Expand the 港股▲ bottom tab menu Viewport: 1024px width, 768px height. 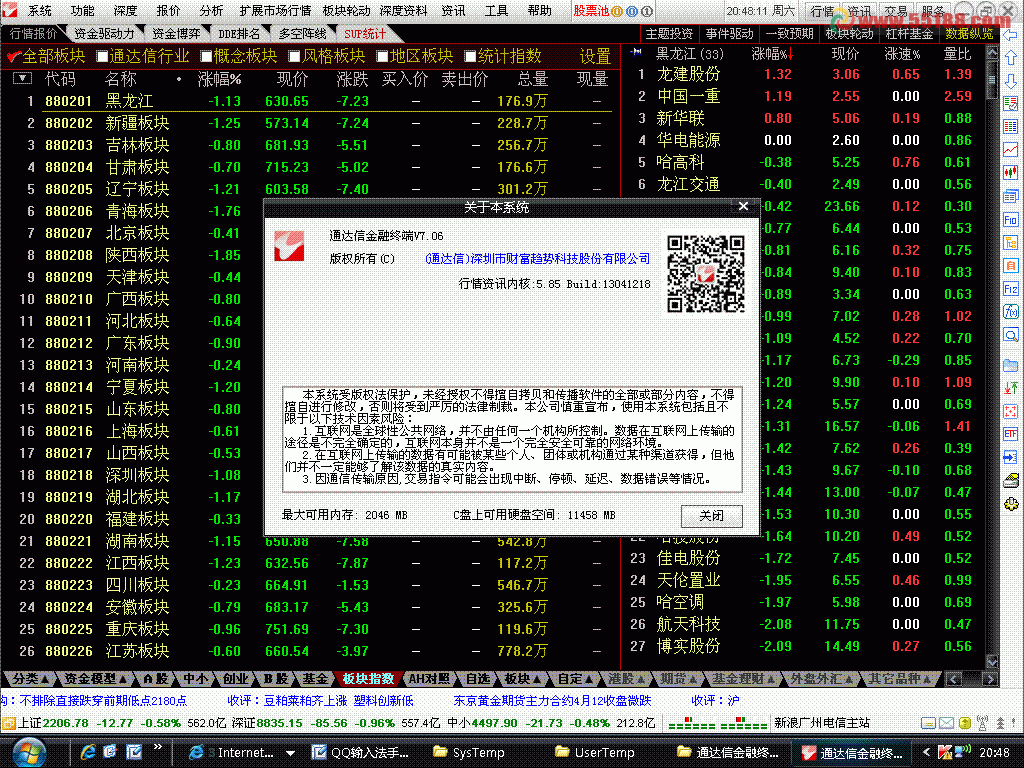pyautogui.click(x=626, y=679)
